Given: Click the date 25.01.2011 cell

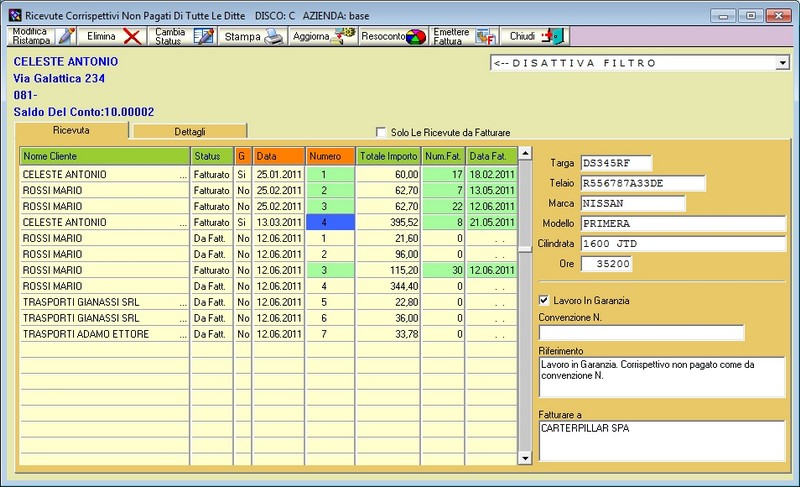Looking at the screenshot, I should click(x=279, y=174).
